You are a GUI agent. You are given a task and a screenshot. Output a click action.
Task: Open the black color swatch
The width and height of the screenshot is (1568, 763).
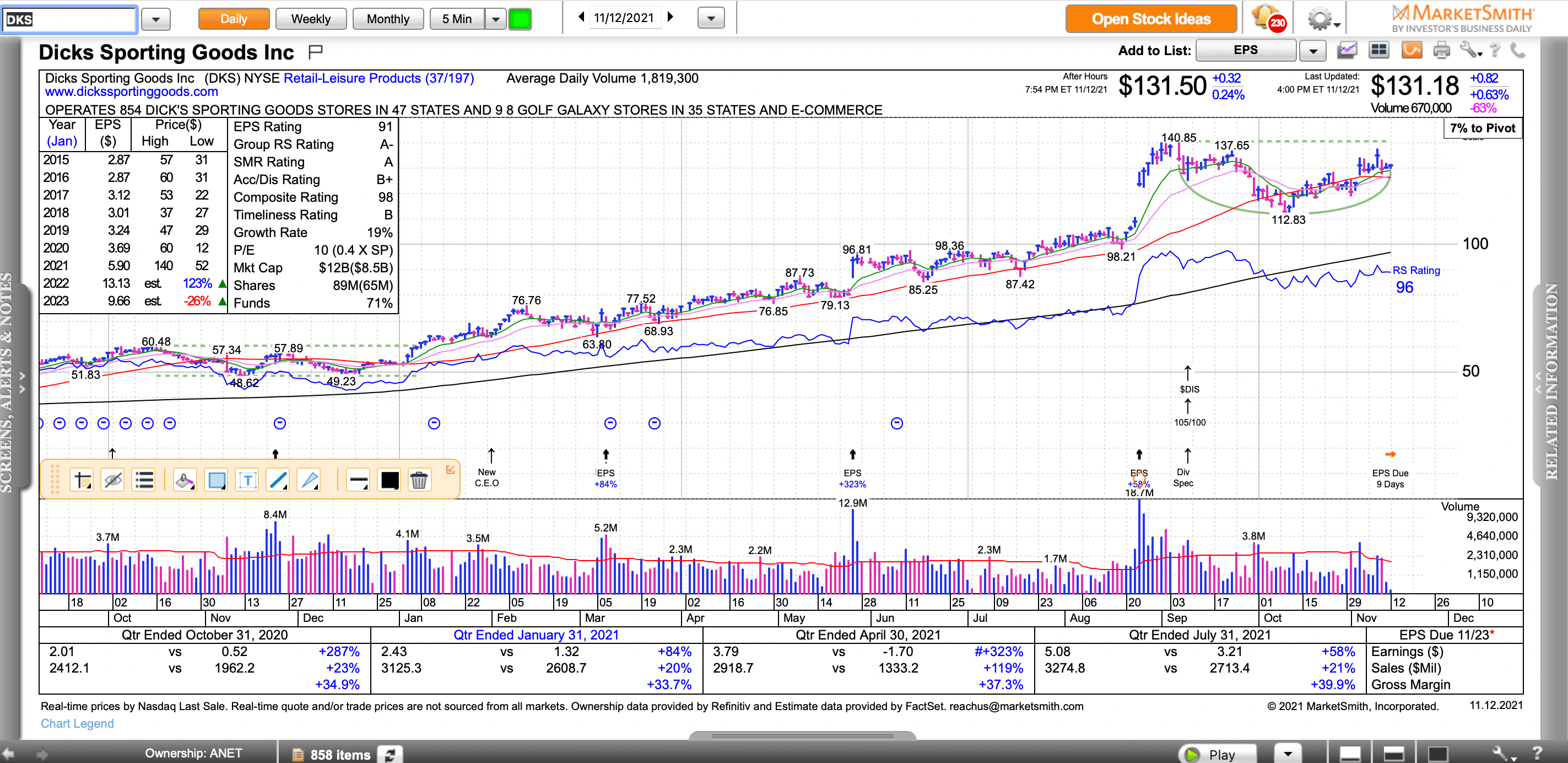pos(390,480)
